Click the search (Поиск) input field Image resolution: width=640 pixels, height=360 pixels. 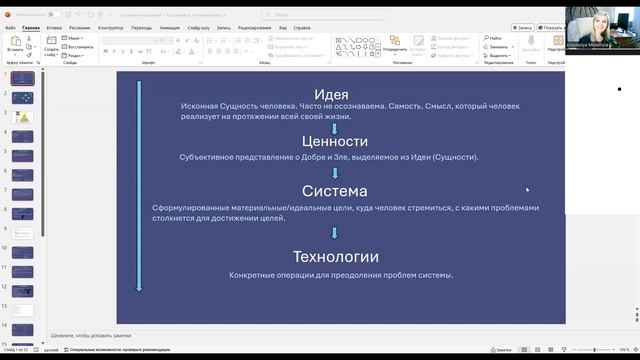pyautogui.click(x=322, y=15)
